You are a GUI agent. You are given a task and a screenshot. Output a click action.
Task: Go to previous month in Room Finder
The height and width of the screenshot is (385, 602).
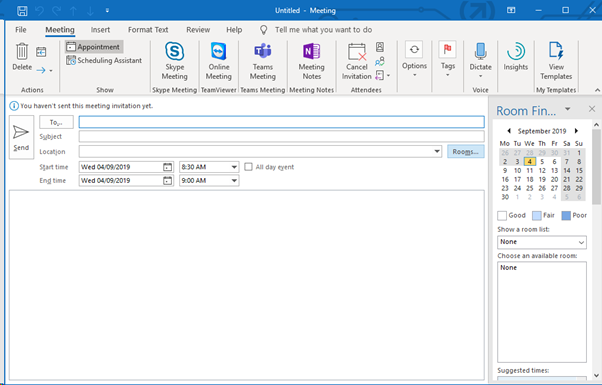click(509, 131)
